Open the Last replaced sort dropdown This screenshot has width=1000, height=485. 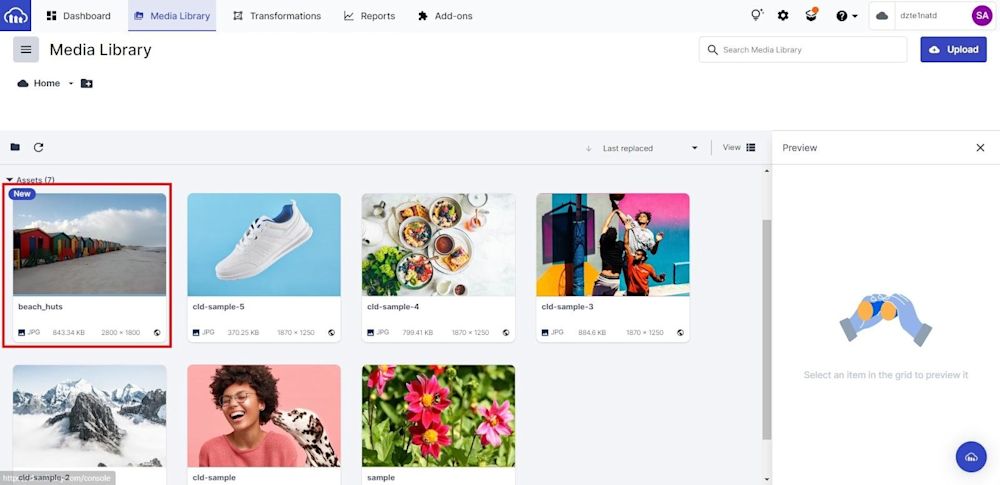pyautogui.click(x=649, y=148)
